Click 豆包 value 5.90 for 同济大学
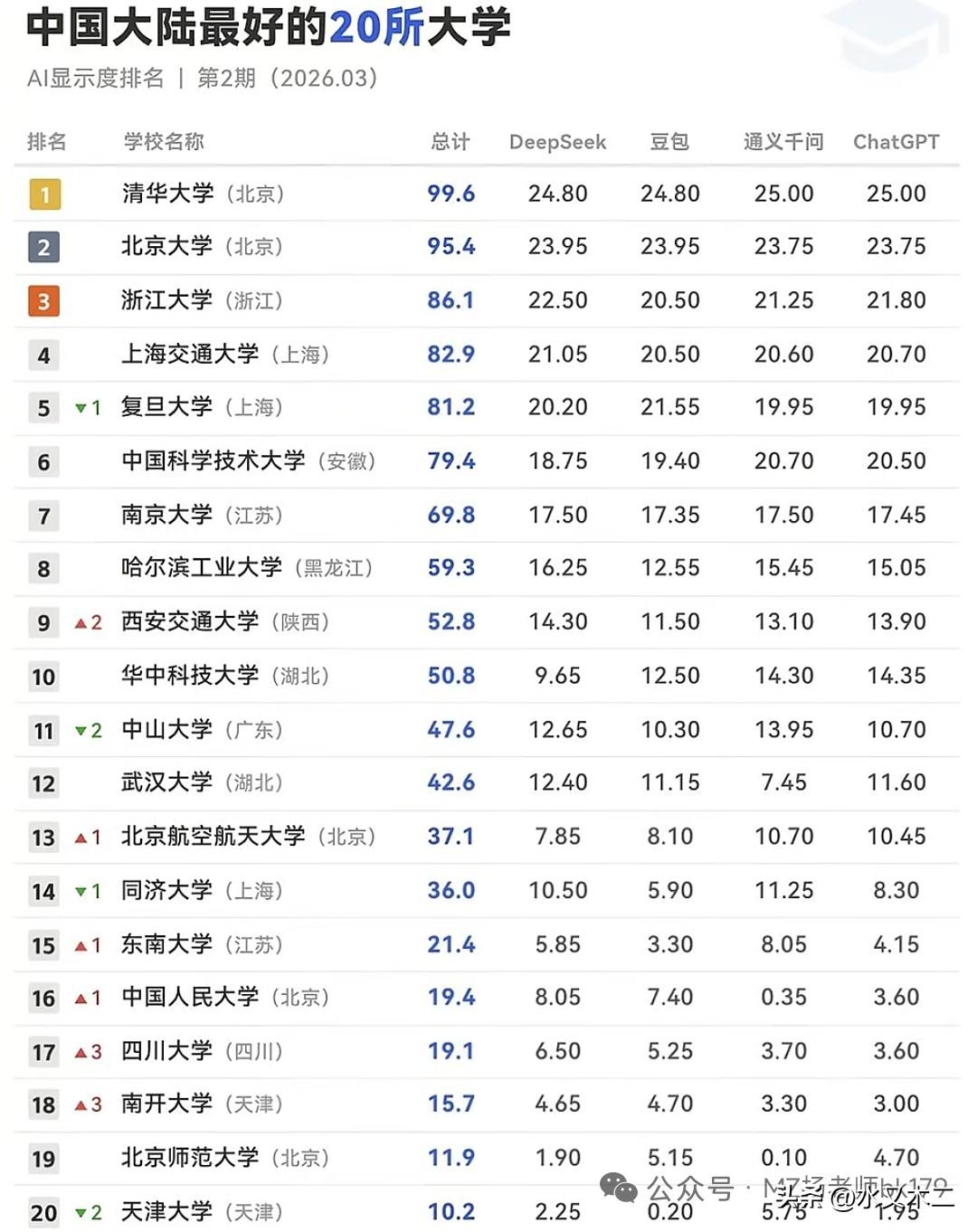The width and height of the screenshot is (977, 1232). click(670, 890)
